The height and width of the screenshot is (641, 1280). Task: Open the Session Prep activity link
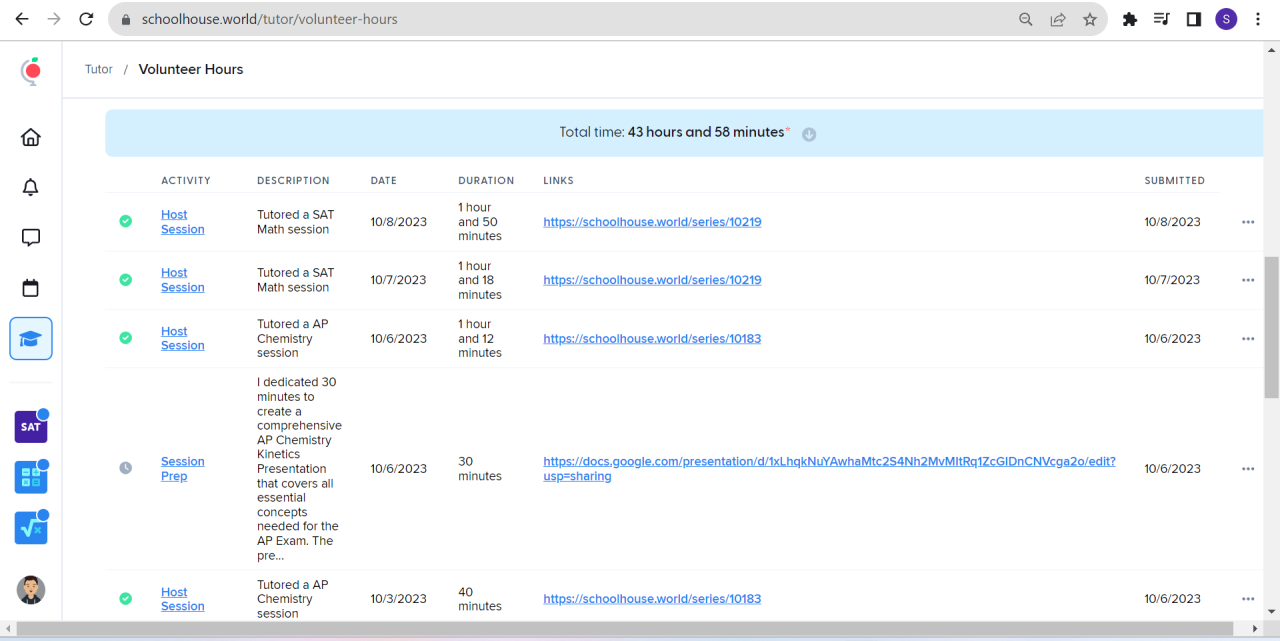(182, 469)
